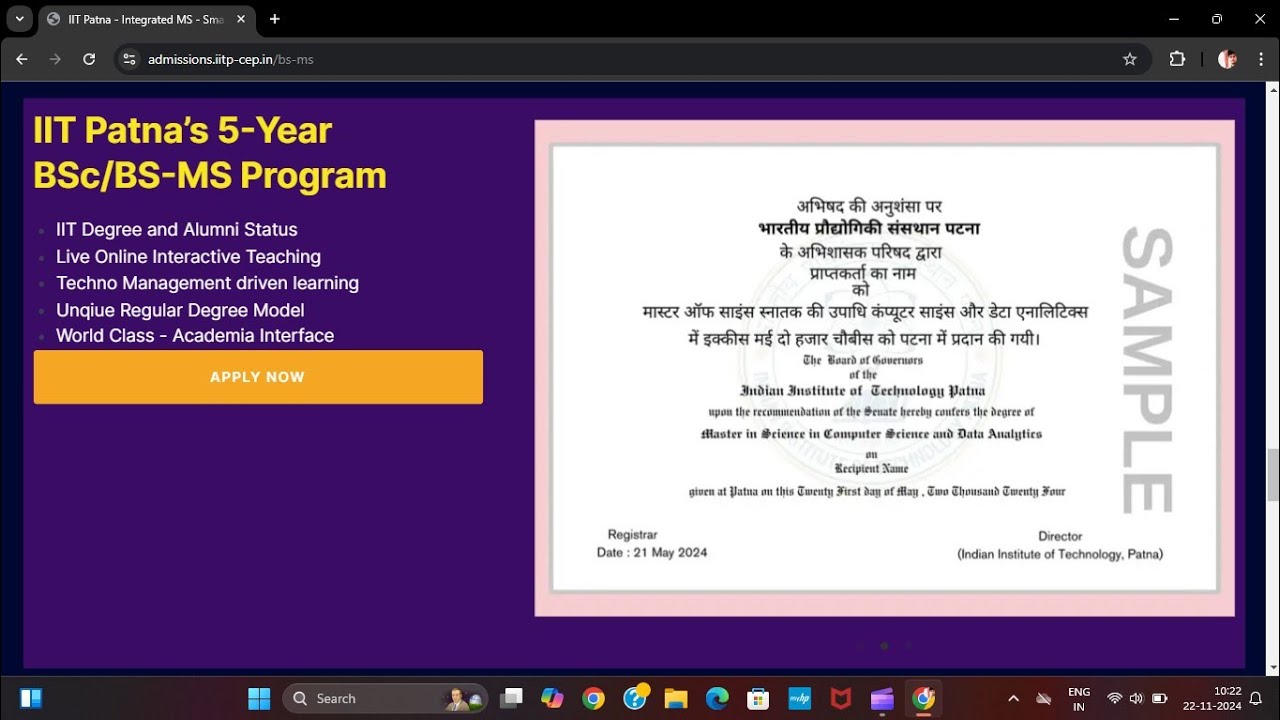Viewport: 1280px width, 720px height.
Task: Open File Explorer from the taskbar
Action: 676,698
